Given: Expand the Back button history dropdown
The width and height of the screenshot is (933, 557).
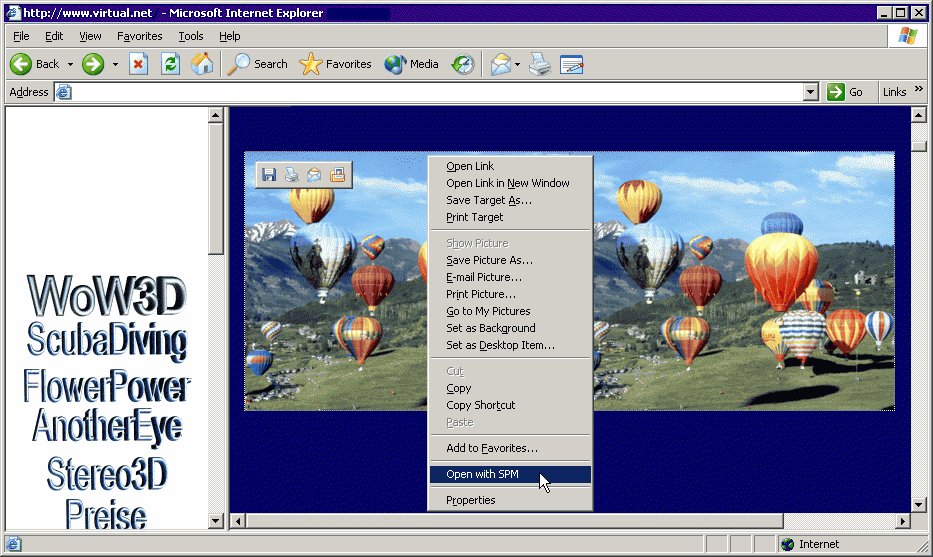Looking at the screenshot, I should point(70,64).
